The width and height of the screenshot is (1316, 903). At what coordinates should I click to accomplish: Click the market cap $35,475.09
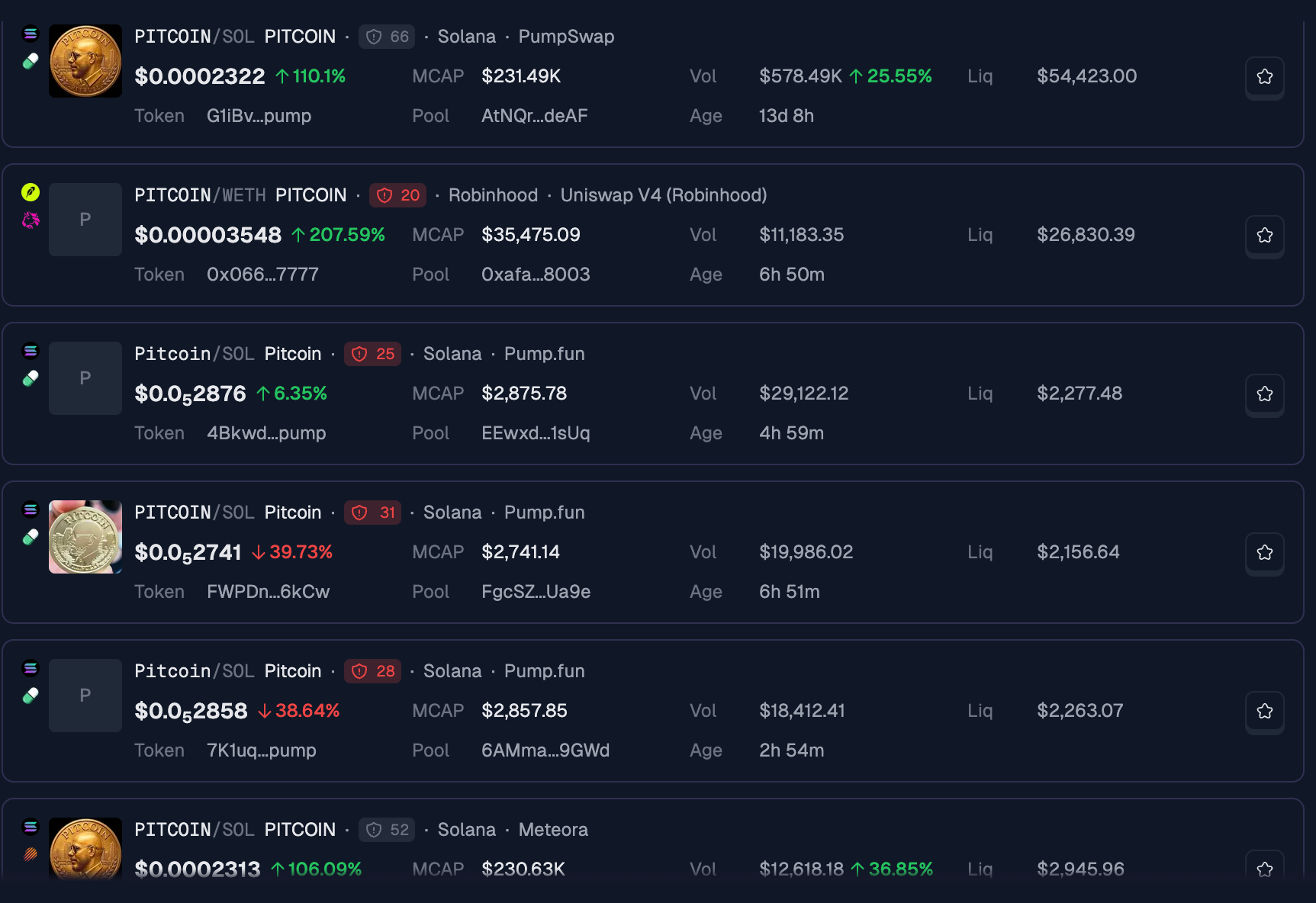click(x=531, y=235)
